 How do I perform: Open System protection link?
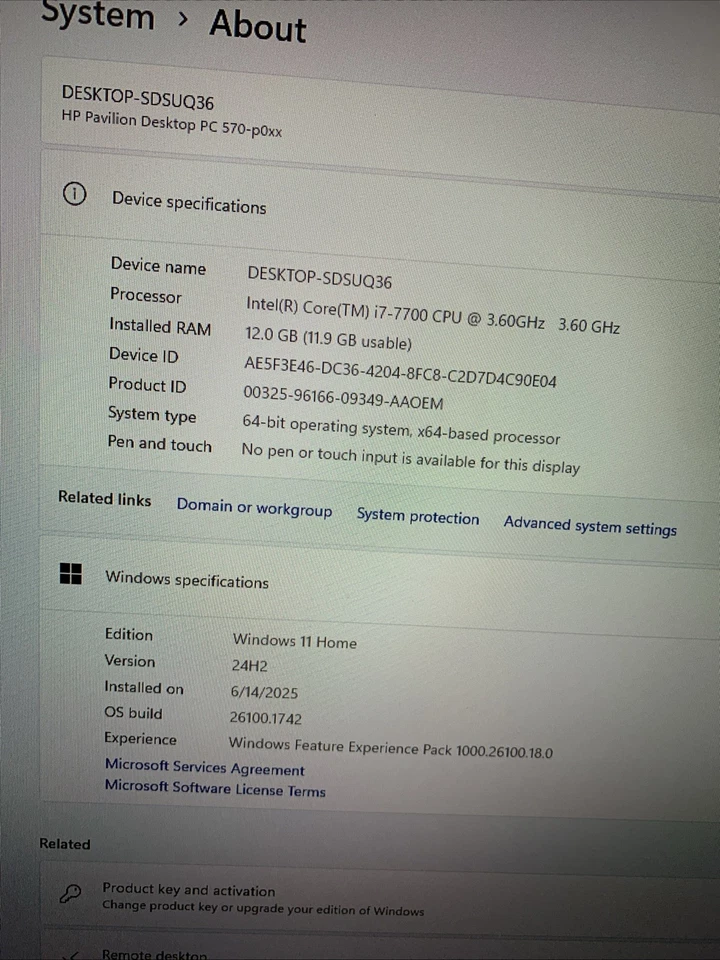[418, 517]
